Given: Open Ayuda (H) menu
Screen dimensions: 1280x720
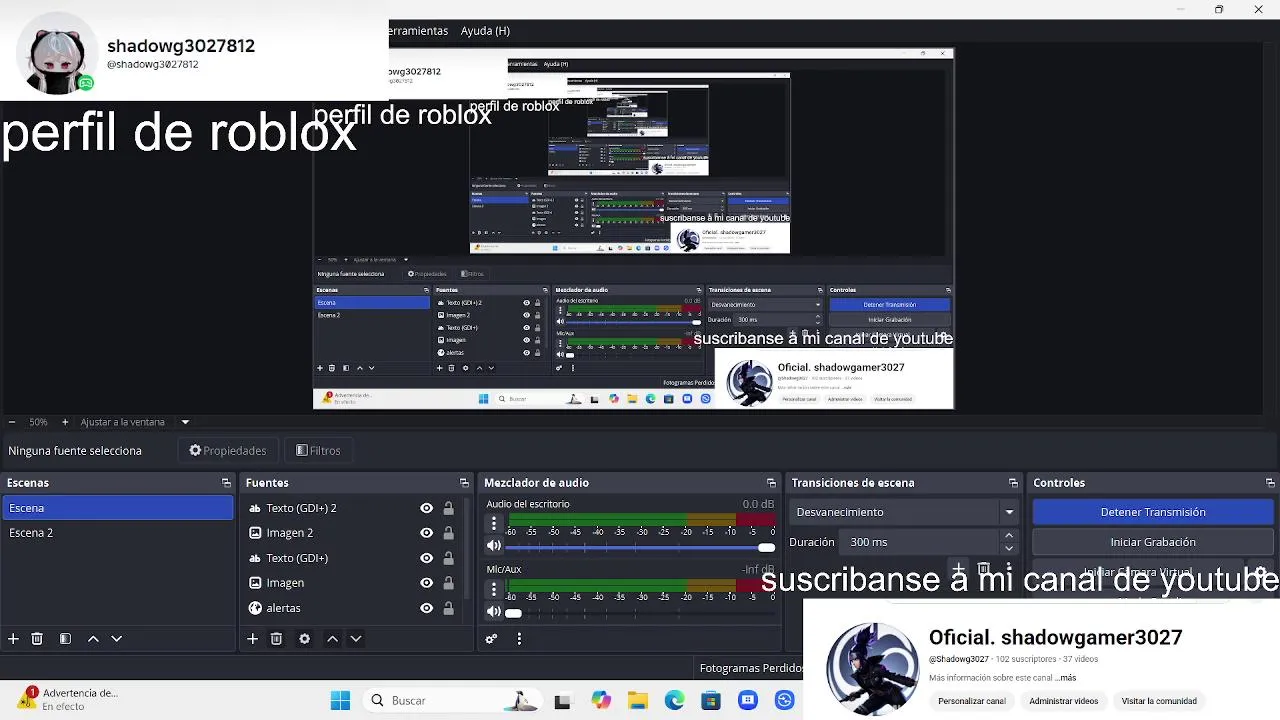Looking at the screenshot, I should pyautogui.click(x=485, y=31).
